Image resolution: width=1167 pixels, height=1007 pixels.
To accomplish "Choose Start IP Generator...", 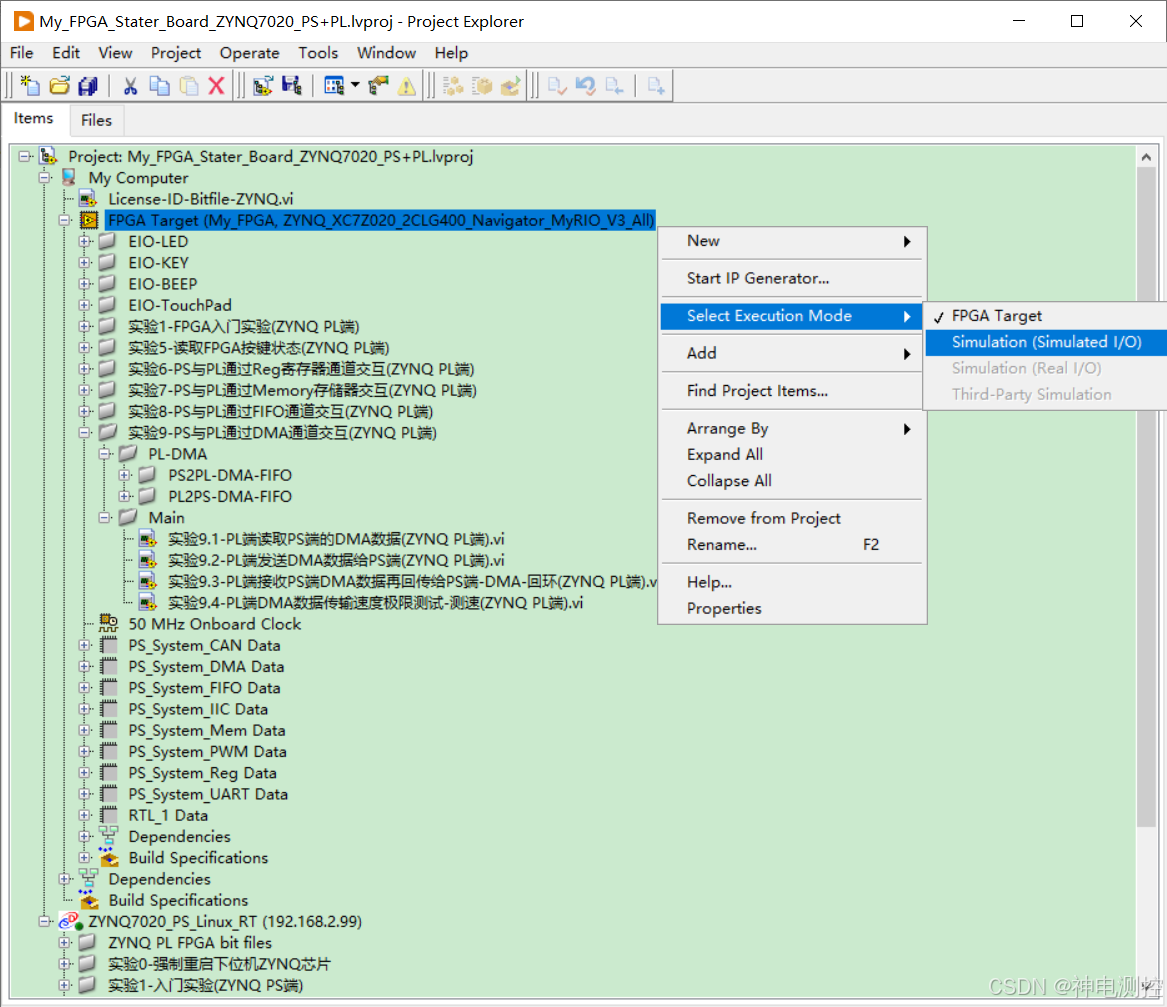I will 792,278.
